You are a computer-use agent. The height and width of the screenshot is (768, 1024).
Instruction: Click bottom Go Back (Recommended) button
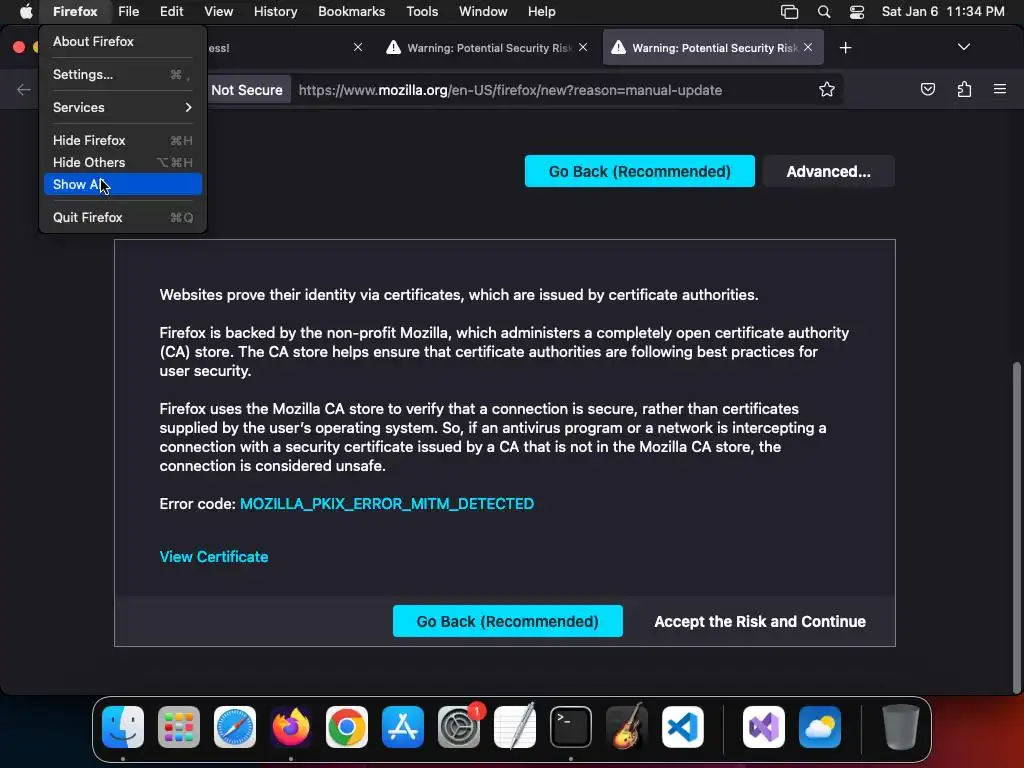507,621
